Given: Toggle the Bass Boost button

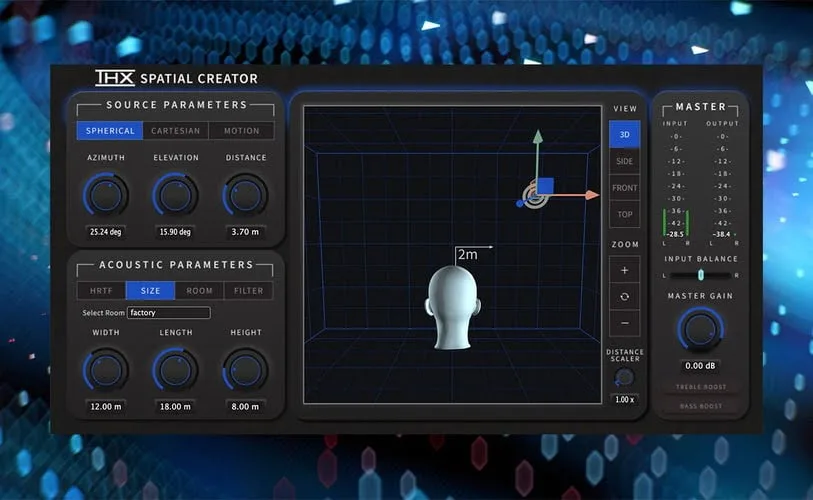Looking at the screenshot, I should click(700, 406).
